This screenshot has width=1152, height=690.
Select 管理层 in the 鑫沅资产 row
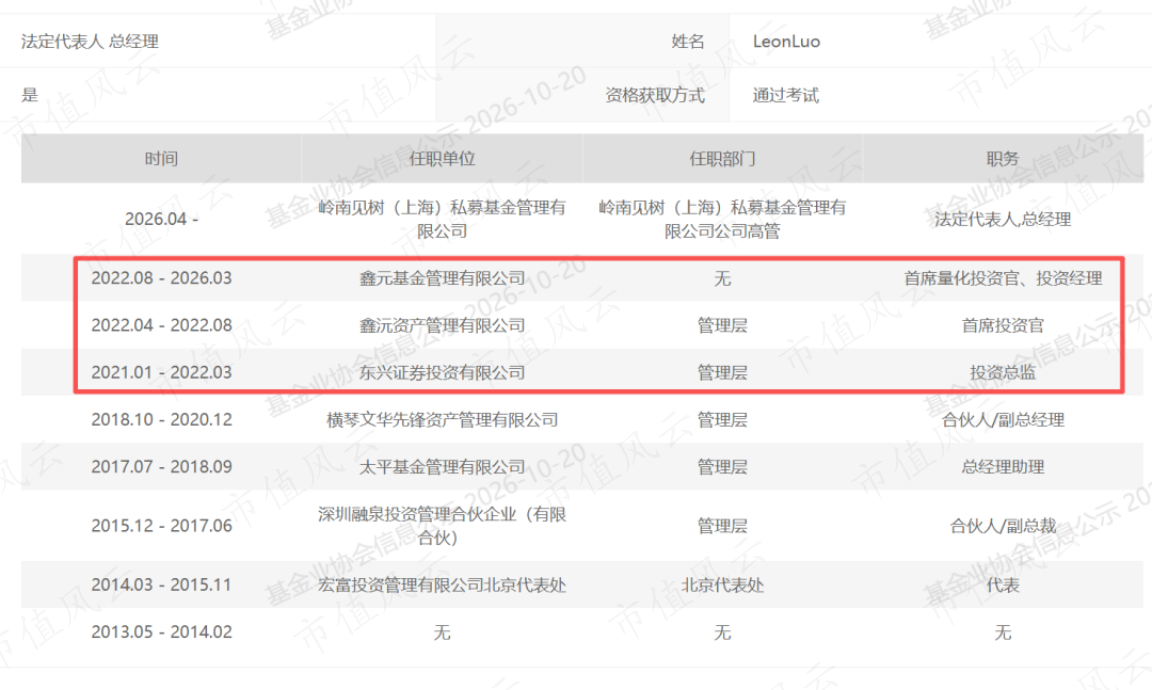(x=722, y=325)
